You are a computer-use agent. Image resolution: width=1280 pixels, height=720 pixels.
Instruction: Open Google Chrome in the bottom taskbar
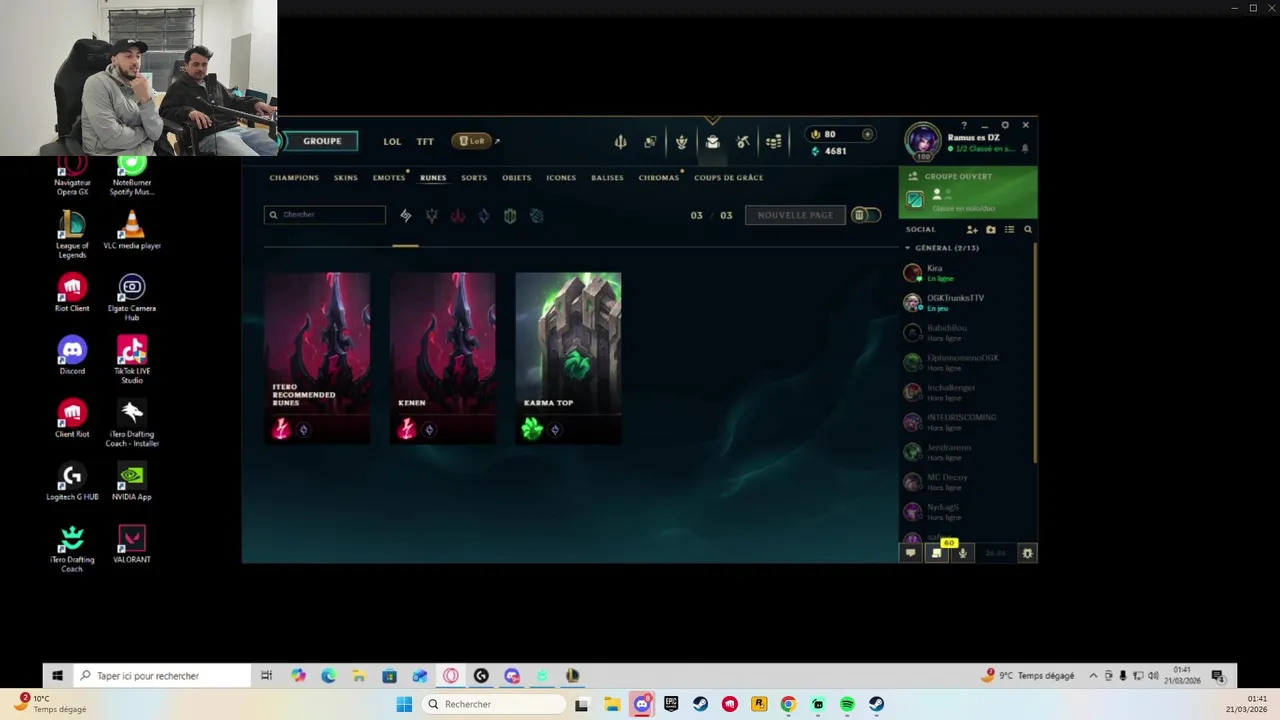788,704
